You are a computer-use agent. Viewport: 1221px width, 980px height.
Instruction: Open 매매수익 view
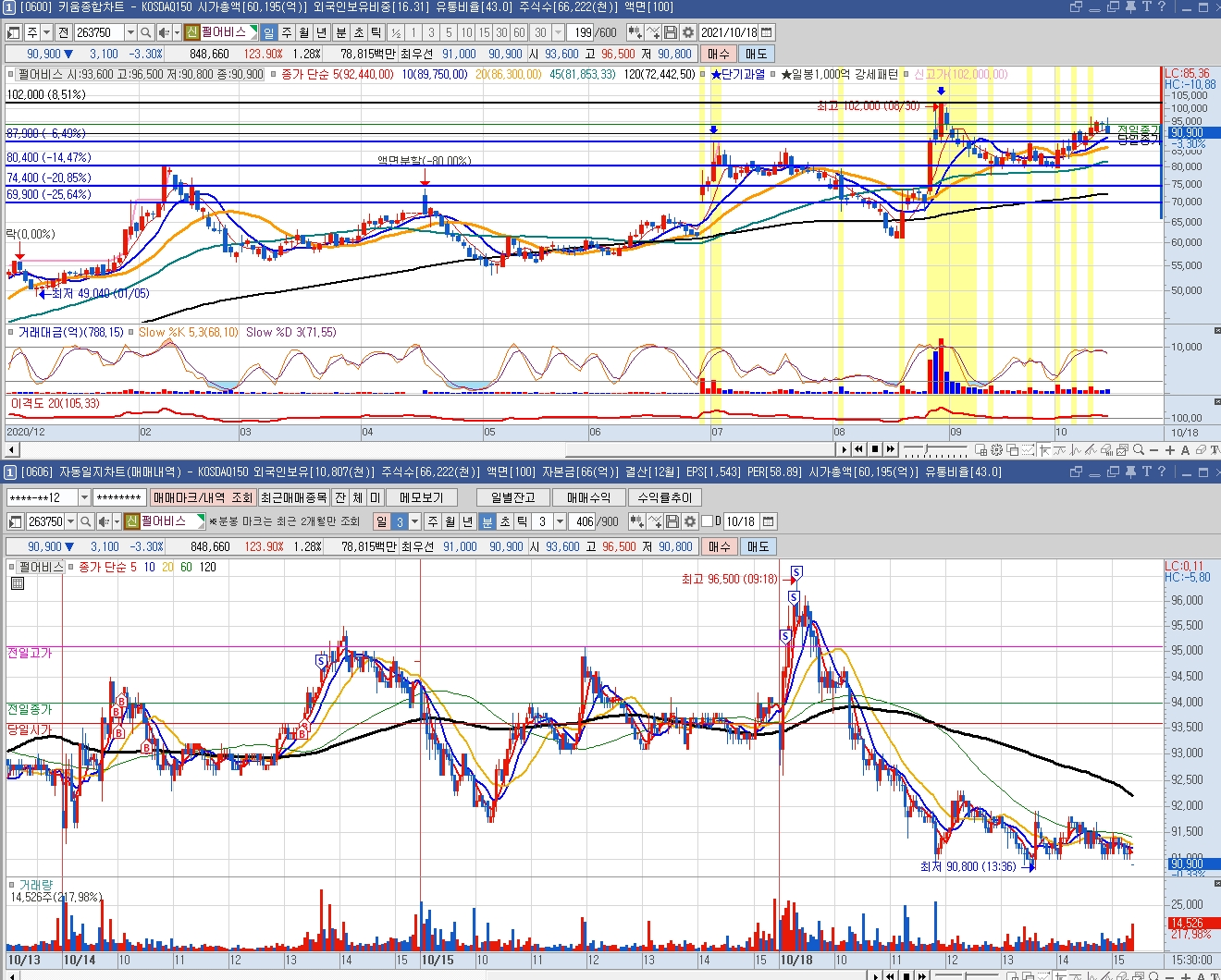pos(589,497)
